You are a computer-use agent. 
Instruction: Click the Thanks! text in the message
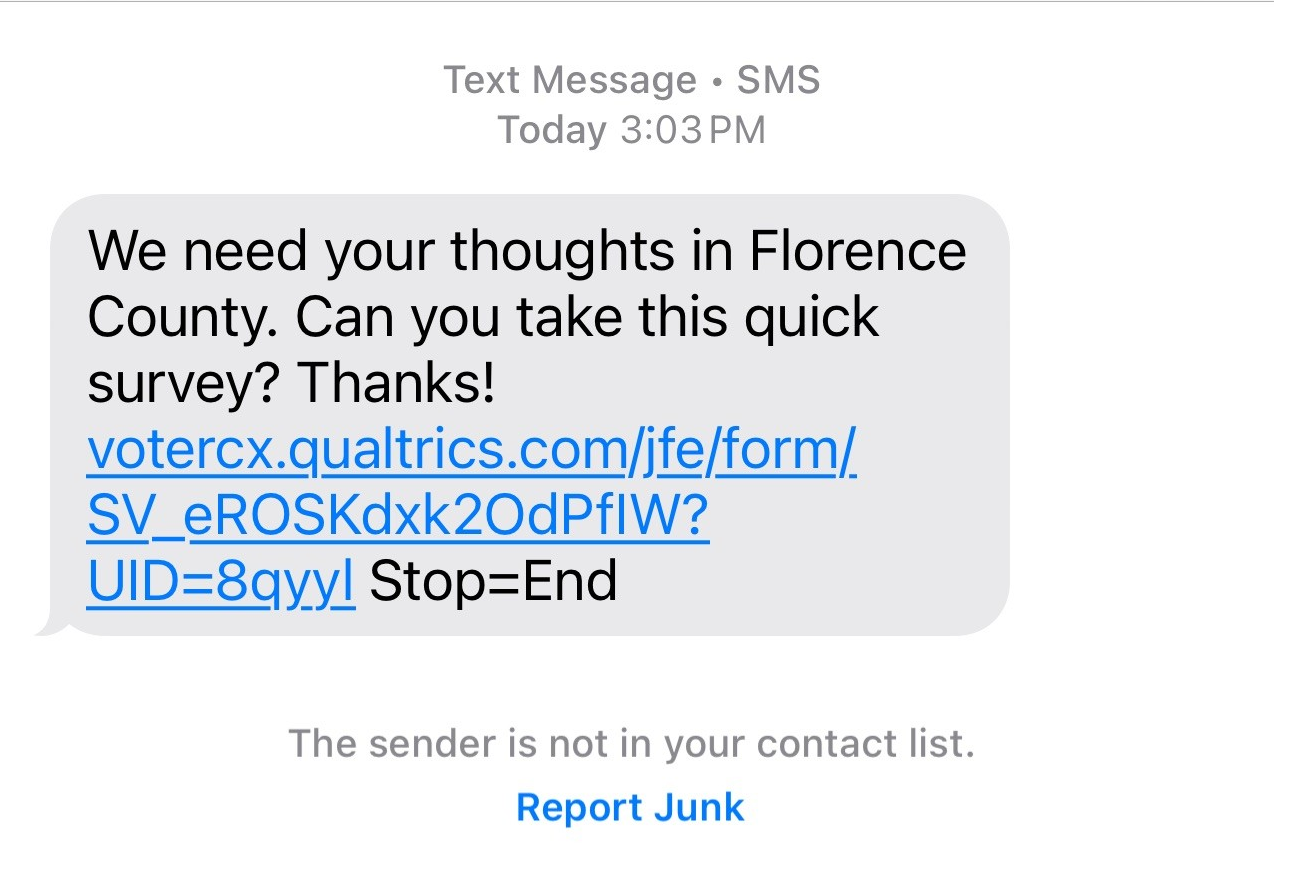(x=397, y=384)
